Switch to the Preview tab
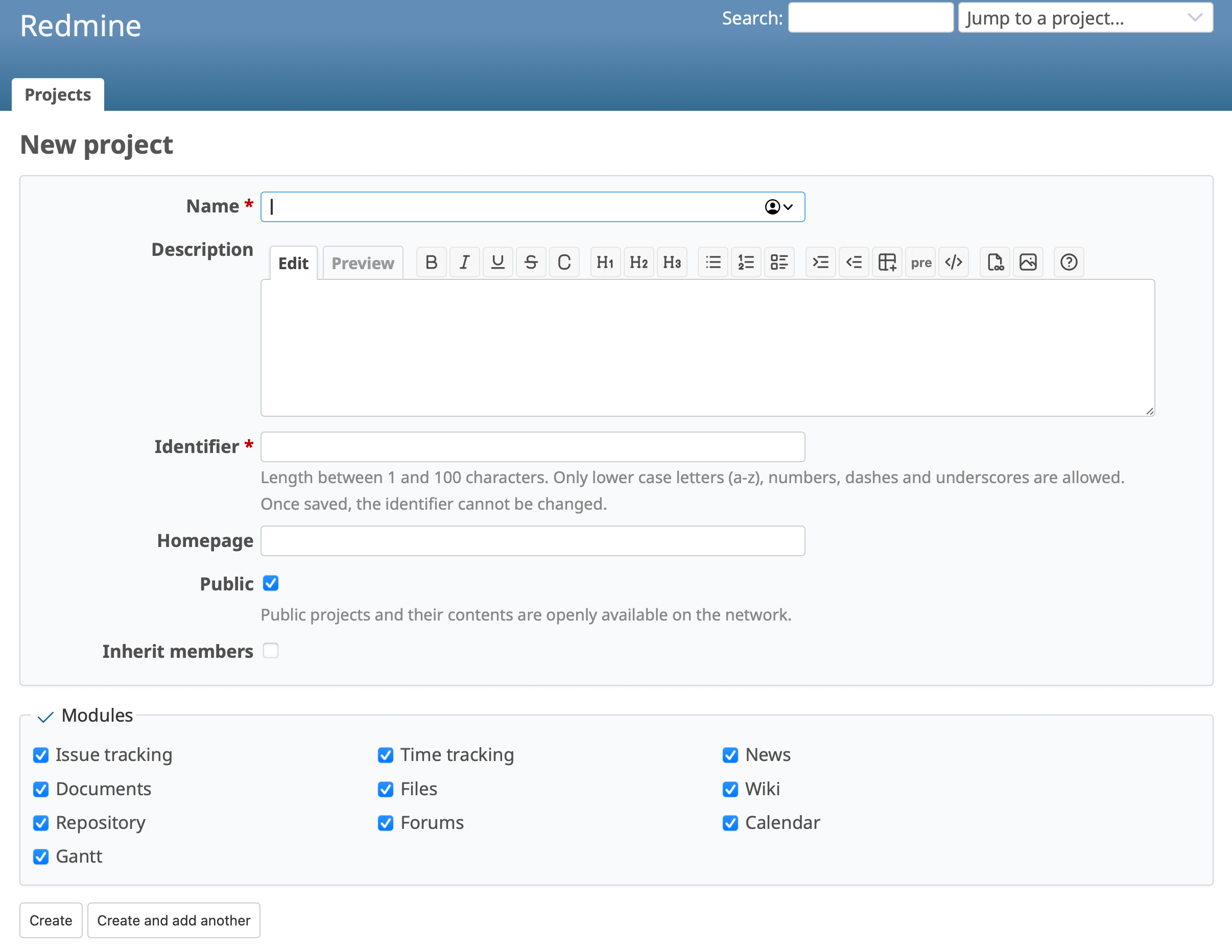 [363, 262]
